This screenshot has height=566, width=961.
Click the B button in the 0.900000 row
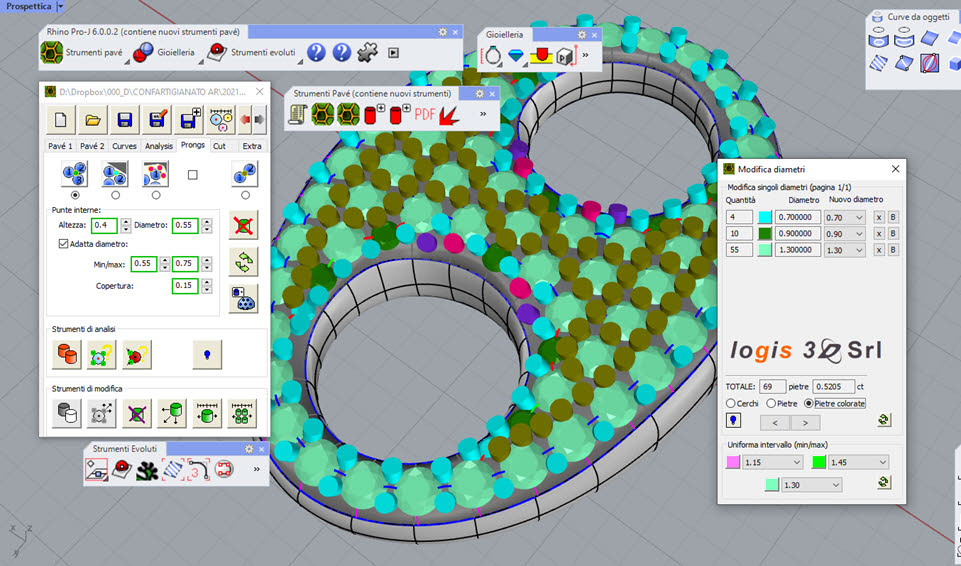[x=893, y=234]
